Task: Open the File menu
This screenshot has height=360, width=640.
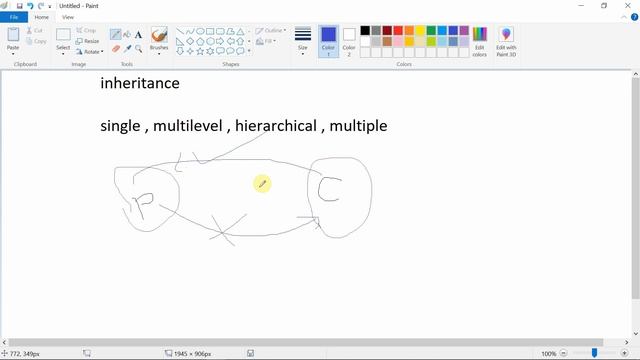Action: click(x=14, y=17)
